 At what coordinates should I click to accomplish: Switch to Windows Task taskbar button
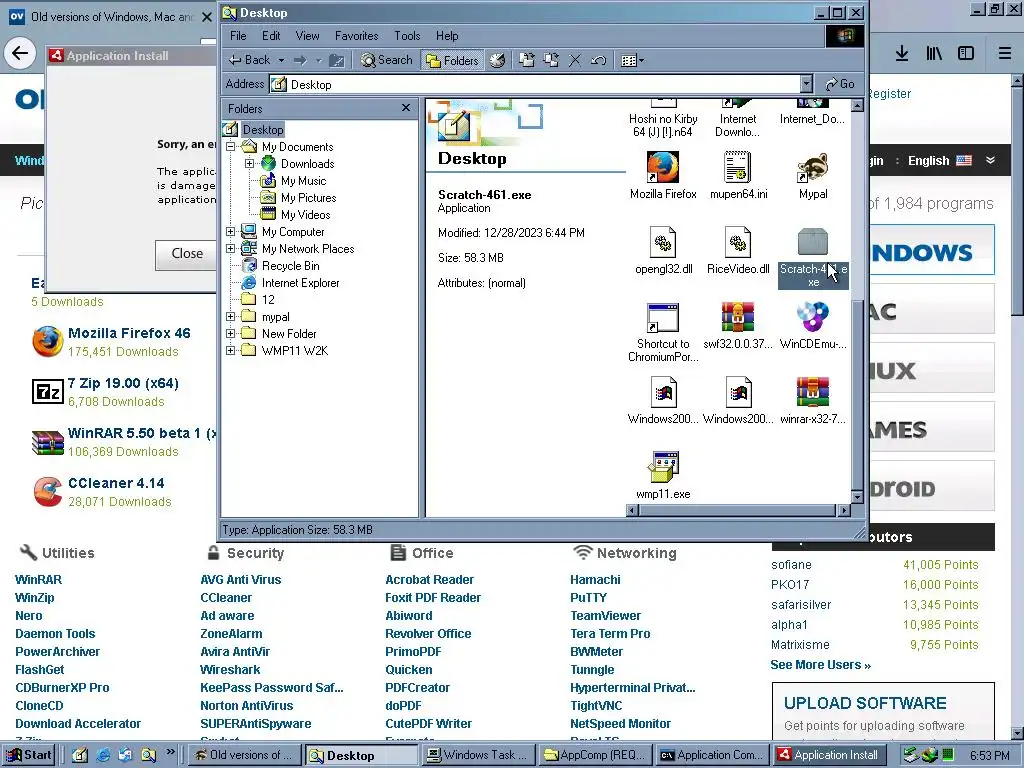point(477,755)
